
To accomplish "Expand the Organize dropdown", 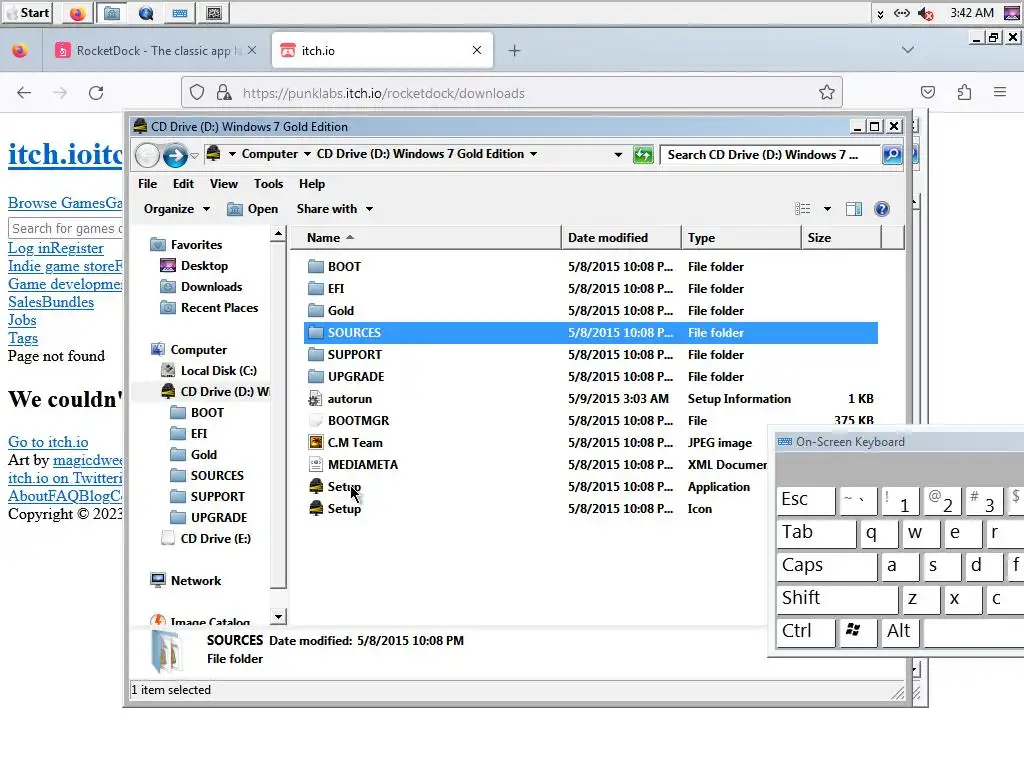I will 177,209.
